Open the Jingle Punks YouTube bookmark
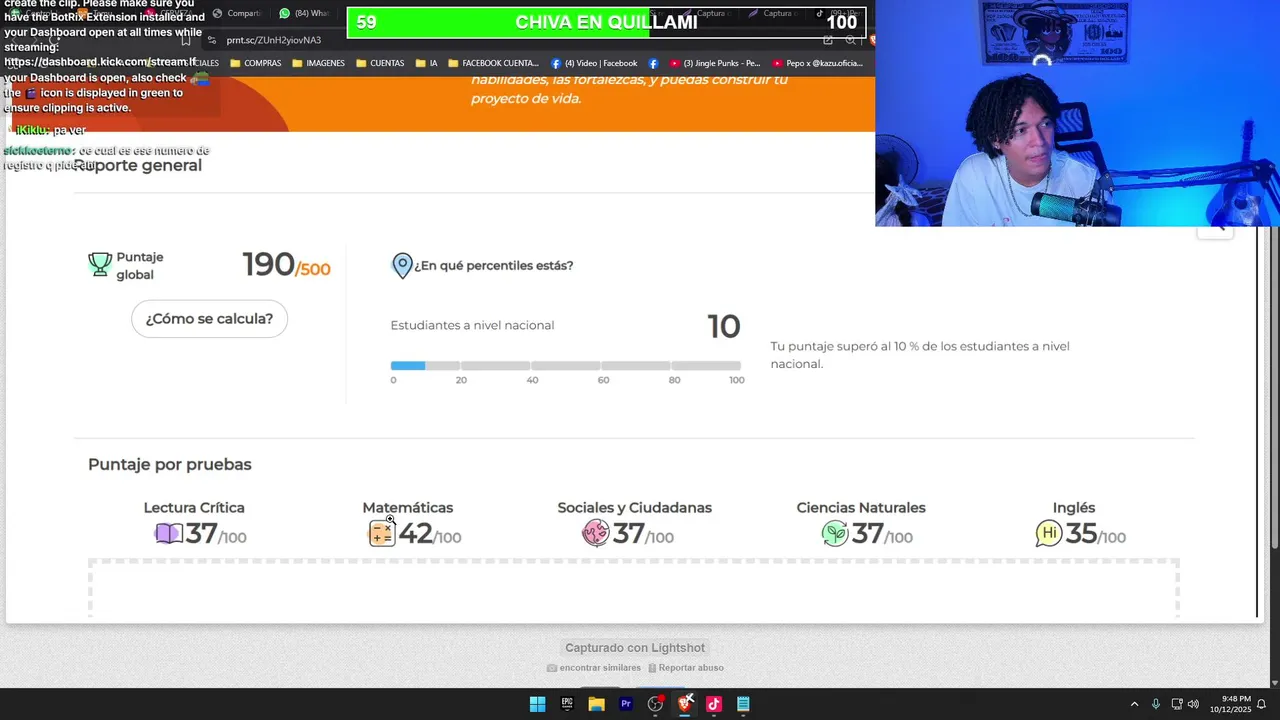Image resolution: width=1280 pixels, height=720 pixels. point(714,63)
